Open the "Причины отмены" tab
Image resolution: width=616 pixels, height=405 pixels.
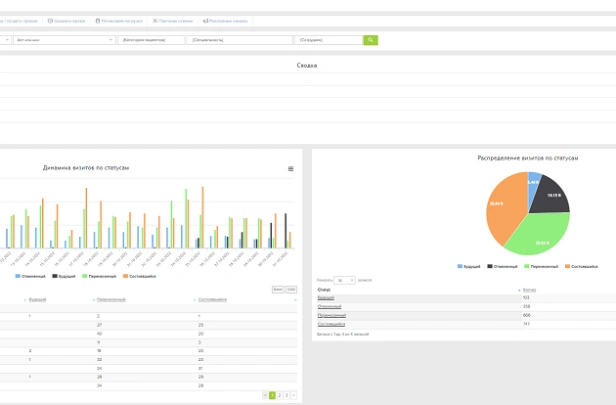173,21
